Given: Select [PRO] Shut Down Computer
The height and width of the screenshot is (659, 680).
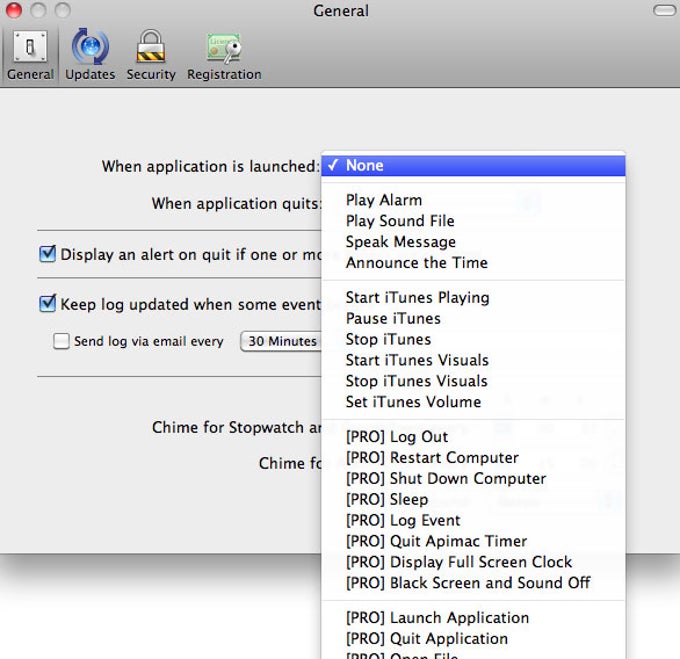Looking at the screenshot, I should [x=473, y=478].
